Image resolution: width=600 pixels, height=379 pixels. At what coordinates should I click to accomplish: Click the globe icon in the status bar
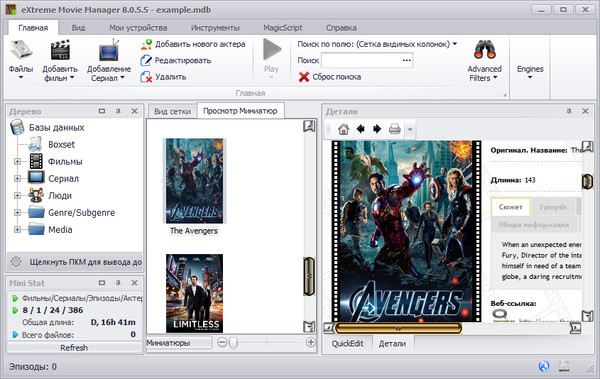point(544,366)
